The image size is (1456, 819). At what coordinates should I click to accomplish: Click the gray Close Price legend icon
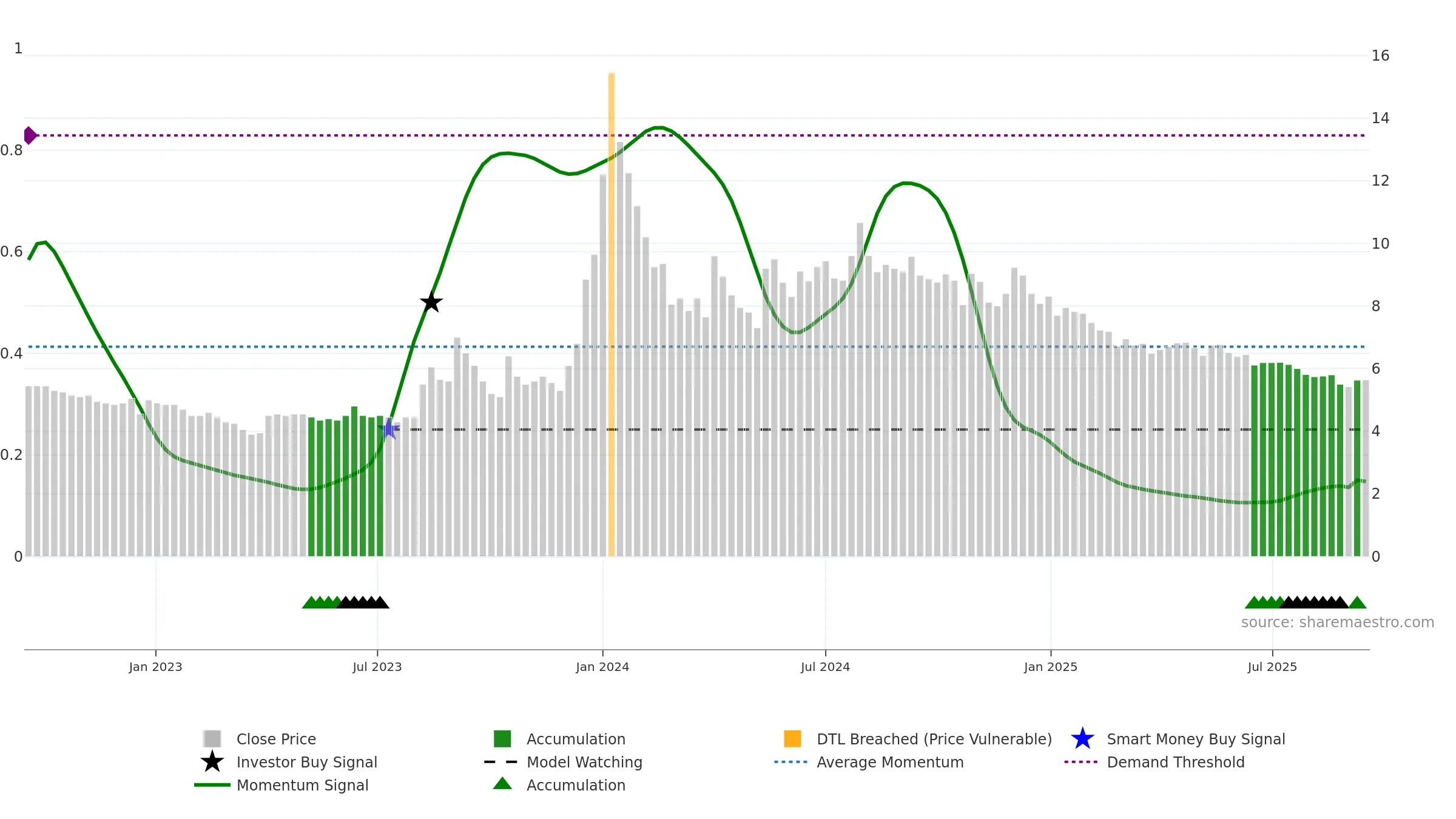(212, 738)
